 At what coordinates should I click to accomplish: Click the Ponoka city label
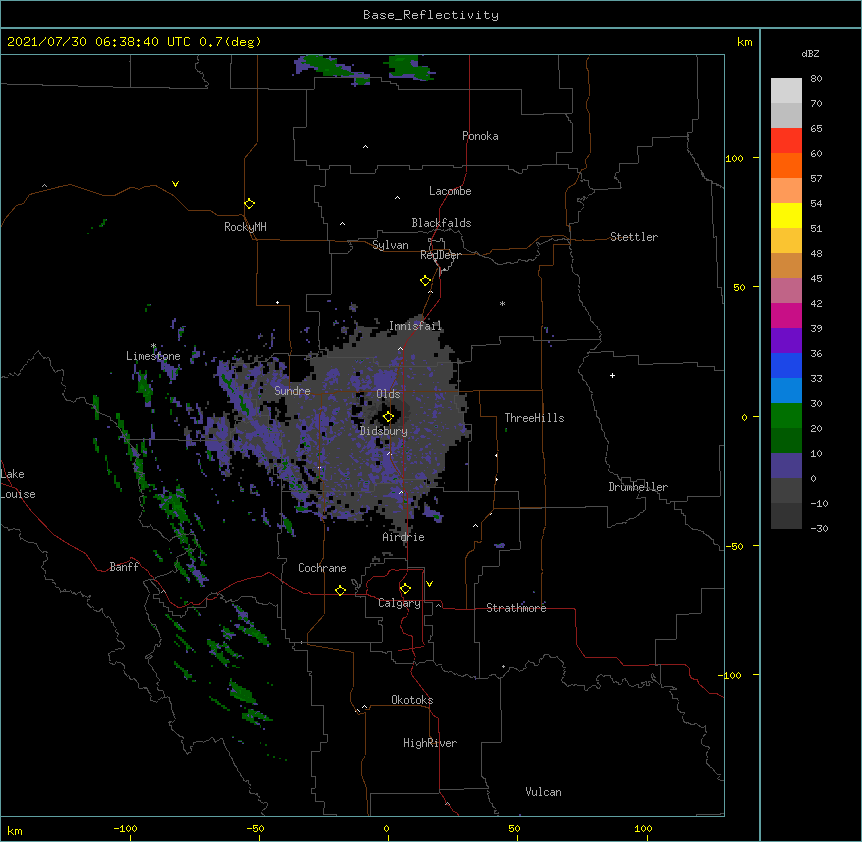click(x=480, y=136)
